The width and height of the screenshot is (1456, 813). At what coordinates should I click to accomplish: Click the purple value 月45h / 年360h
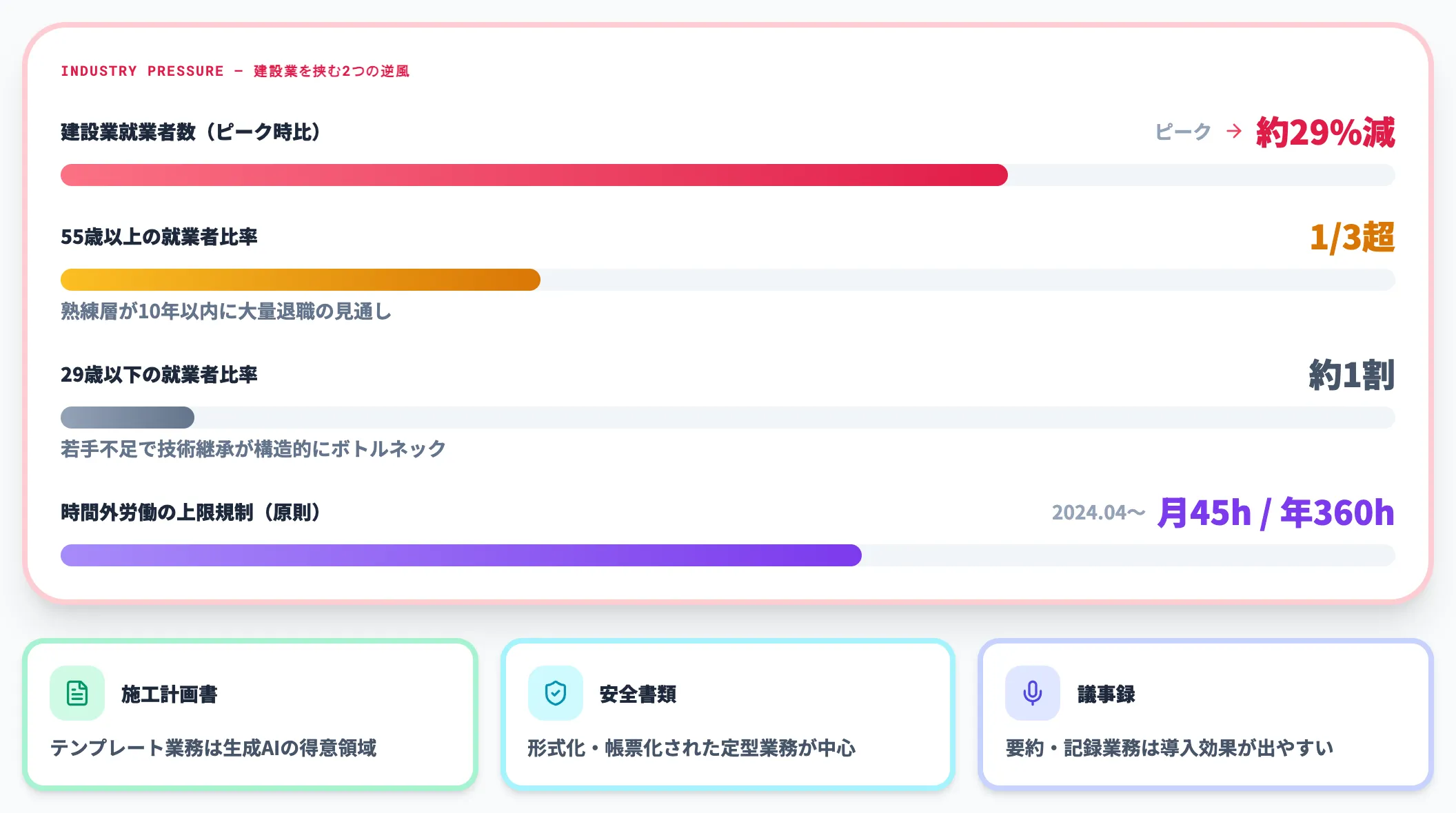[x=1276, y=513]
